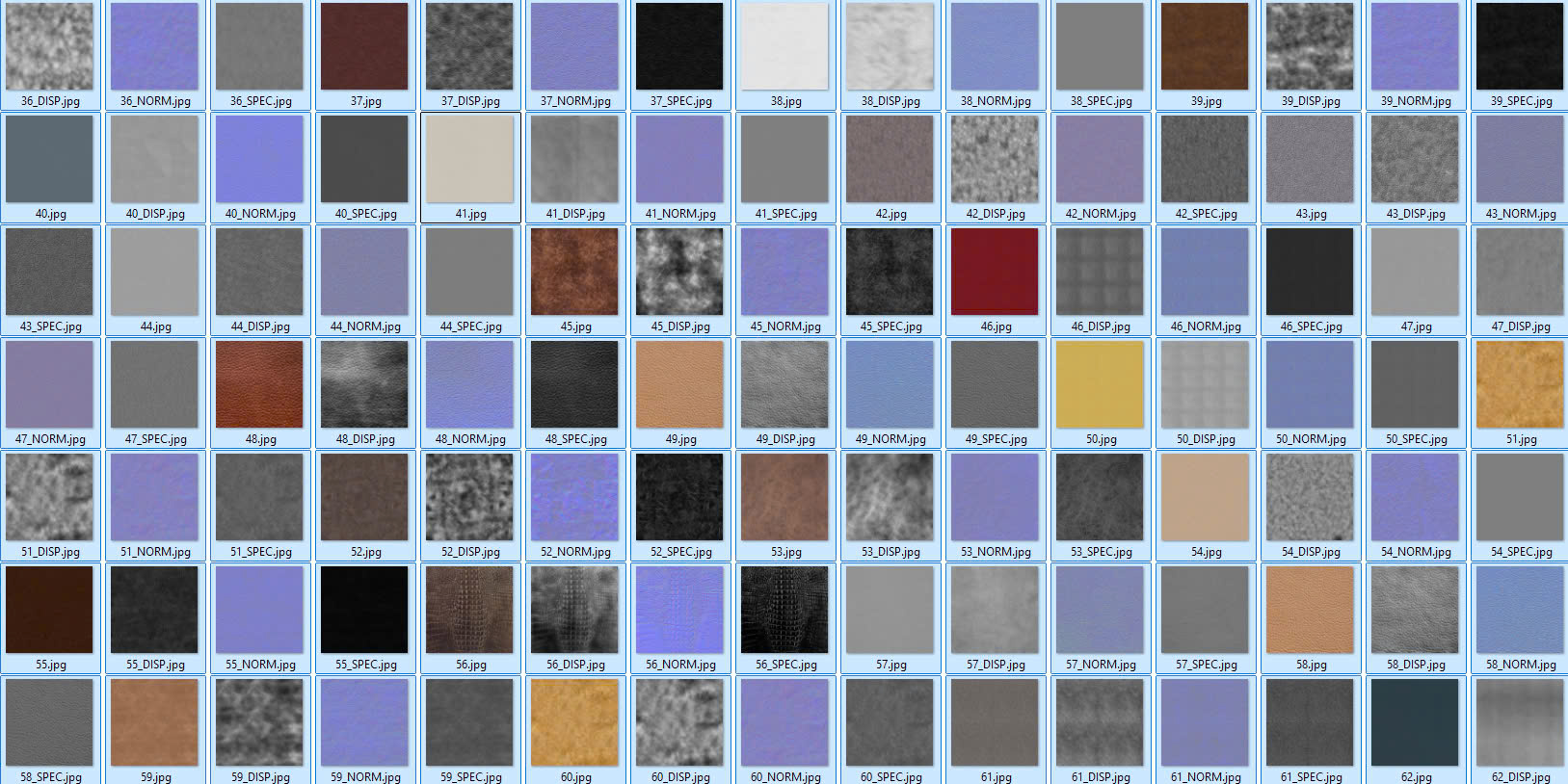
Task: Select the 46_DISP.jpg checkered thumbnail
Action: point(1101,272)
